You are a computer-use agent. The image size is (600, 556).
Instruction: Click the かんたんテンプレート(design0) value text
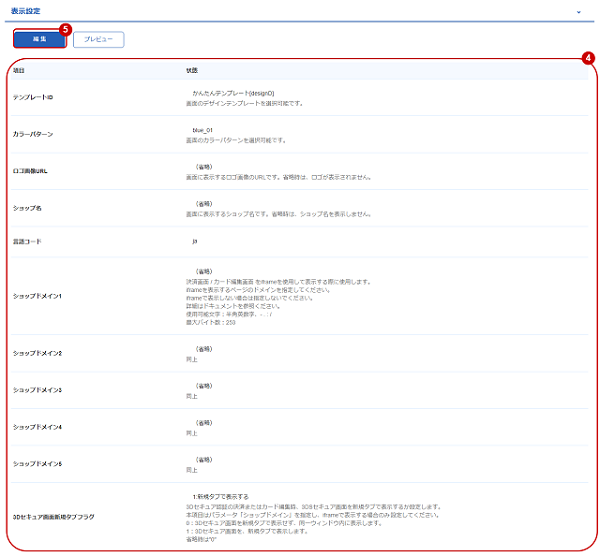point(233,93)
